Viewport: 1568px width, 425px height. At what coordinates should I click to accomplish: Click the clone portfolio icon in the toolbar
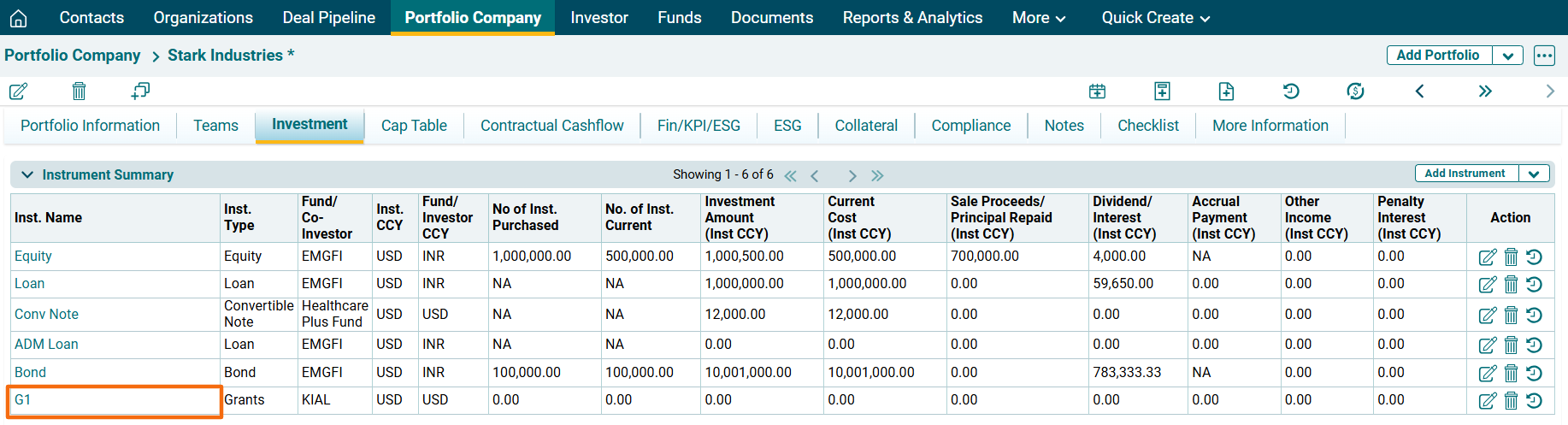[x=140, y=91]
